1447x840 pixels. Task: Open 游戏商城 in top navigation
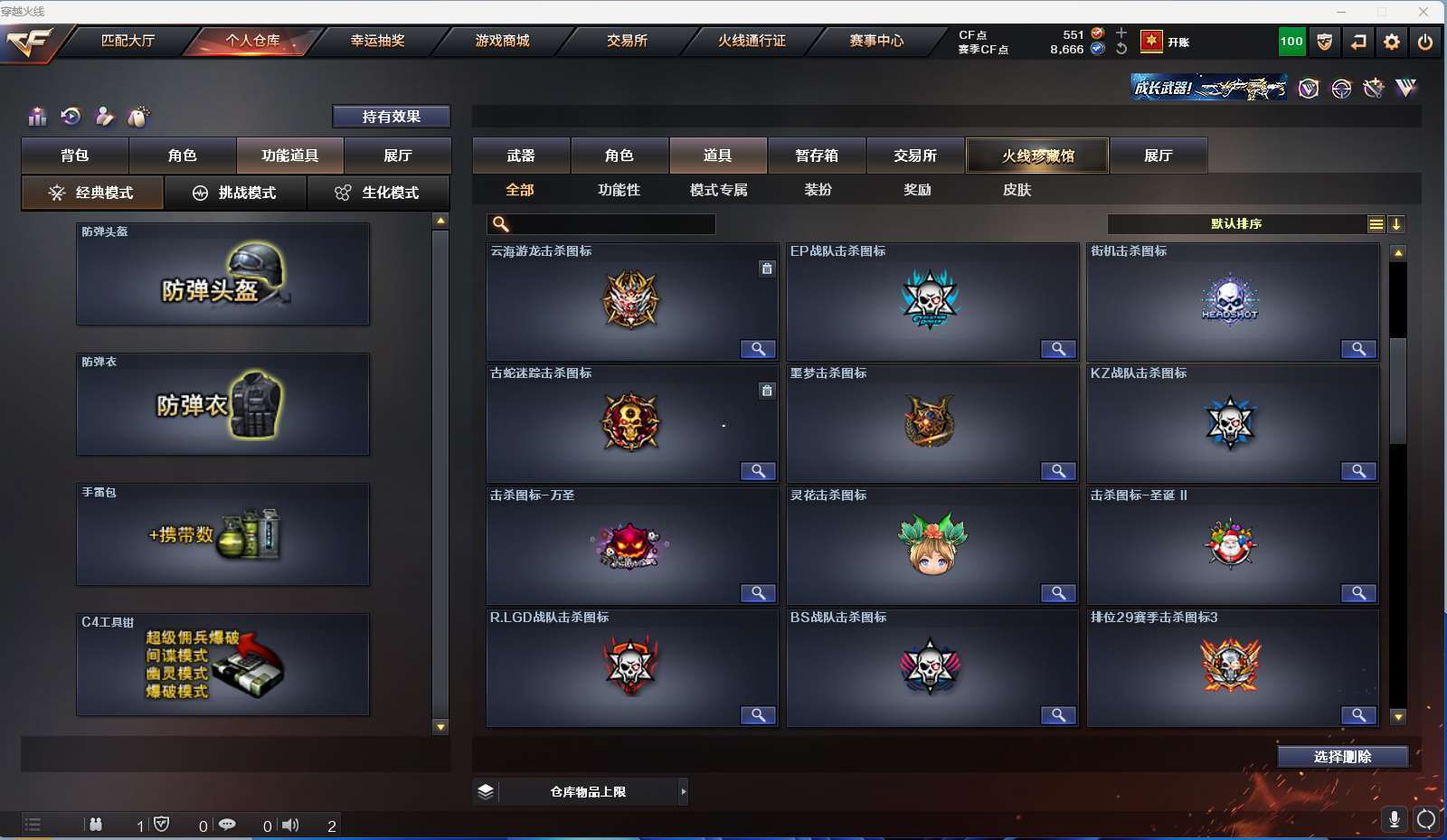[503, 41]
